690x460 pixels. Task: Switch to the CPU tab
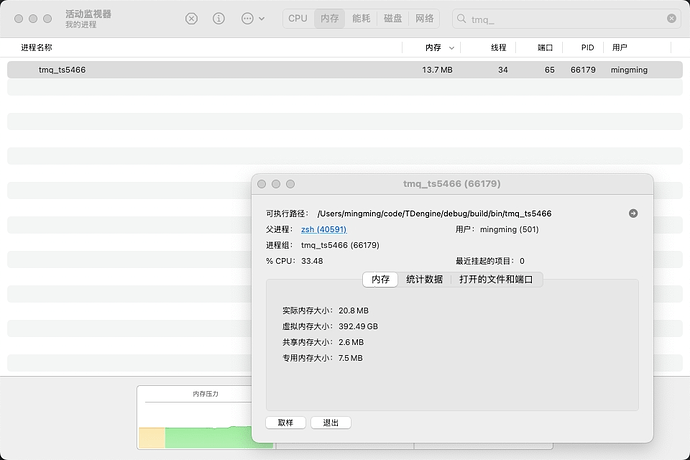(298, 19)
